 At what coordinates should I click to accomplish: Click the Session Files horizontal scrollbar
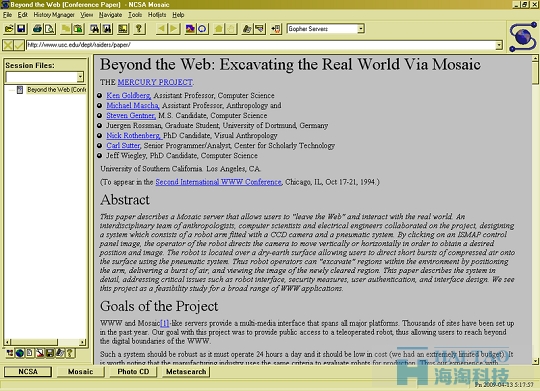(x=45, y=342)
